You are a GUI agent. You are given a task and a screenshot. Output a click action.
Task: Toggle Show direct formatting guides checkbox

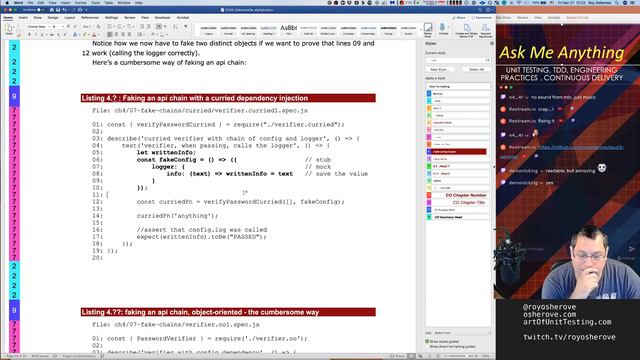click(427, 347)
